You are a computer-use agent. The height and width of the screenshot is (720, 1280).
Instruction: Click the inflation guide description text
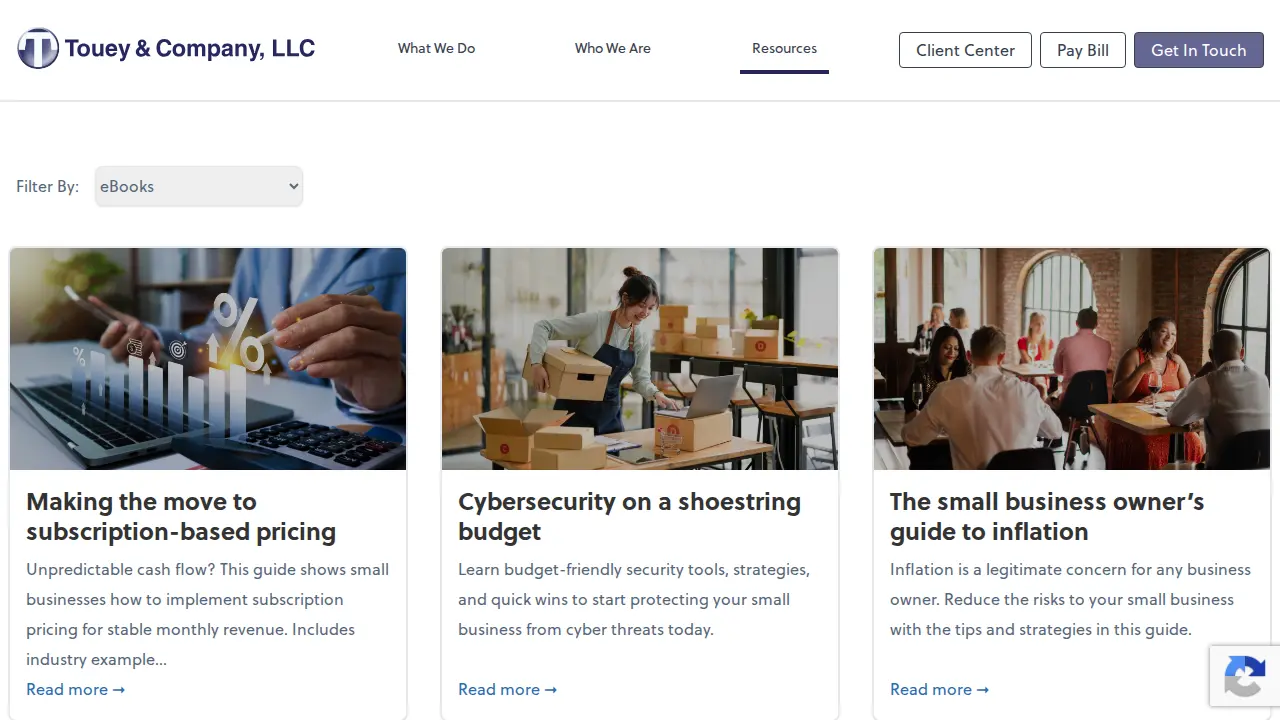coord(1070,599)
